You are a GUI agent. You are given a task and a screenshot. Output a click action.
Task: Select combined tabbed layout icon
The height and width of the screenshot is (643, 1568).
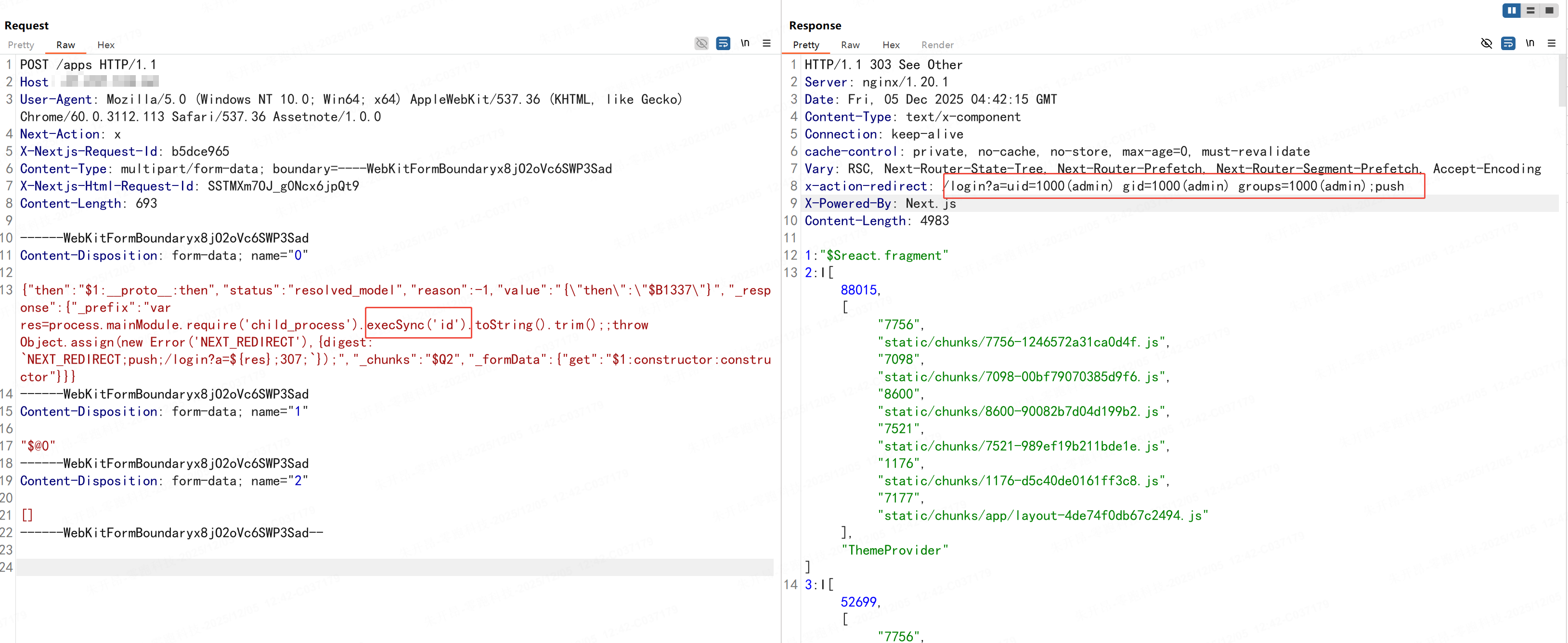(x=1549, y=10)
